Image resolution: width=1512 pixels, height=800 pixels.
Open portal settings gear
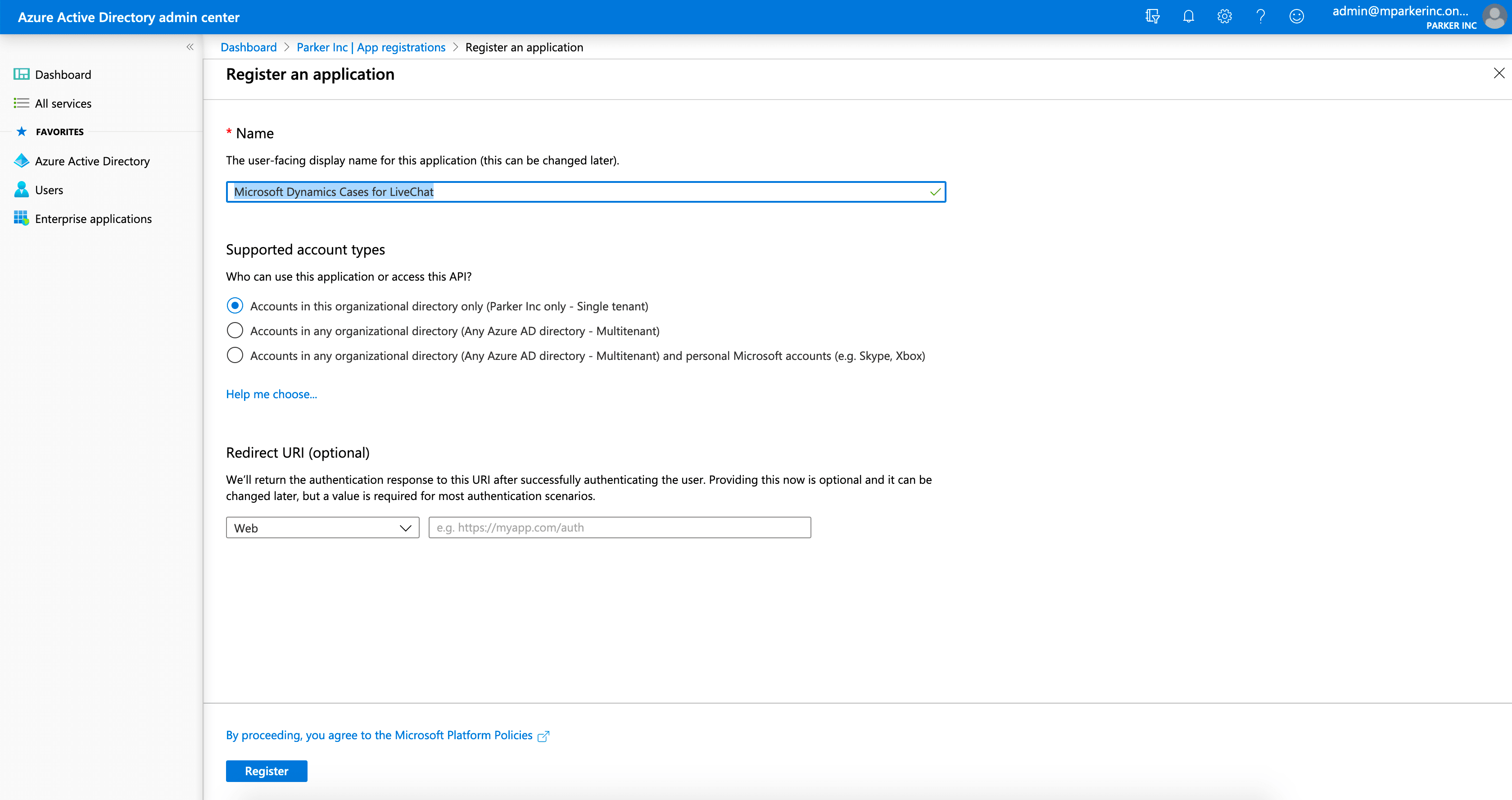(1224, 17)
